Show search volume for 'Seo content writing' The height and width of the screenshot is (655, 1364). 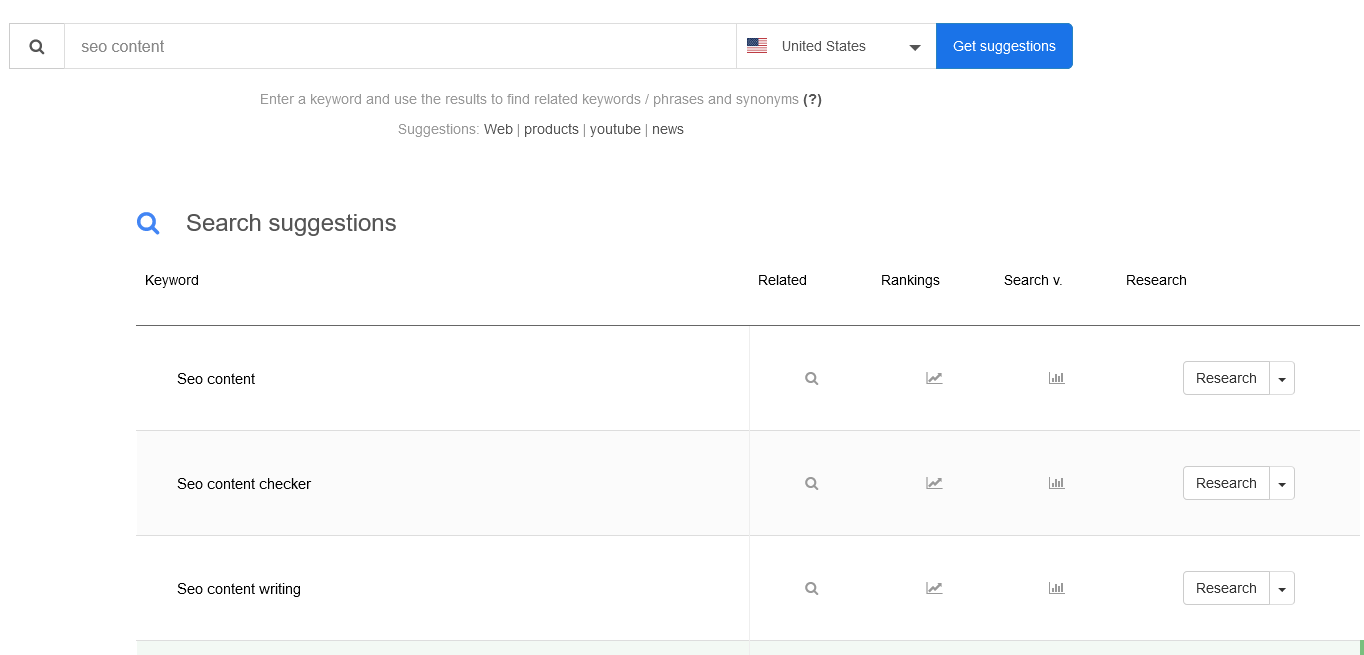(1056, 588)
